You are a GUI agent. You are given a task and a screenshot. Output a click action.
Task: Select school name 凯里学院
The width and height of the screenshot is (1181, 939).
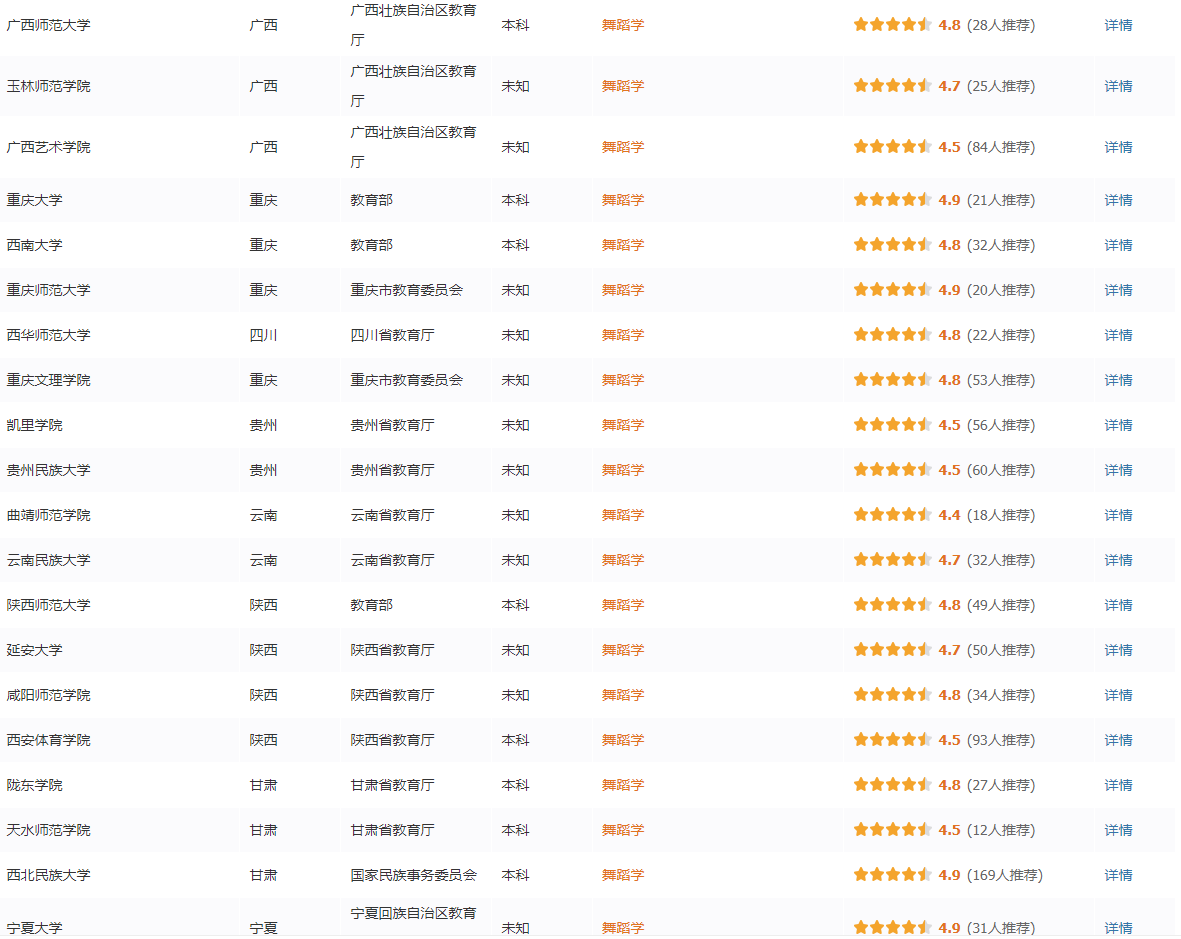[x=35, y=425]
